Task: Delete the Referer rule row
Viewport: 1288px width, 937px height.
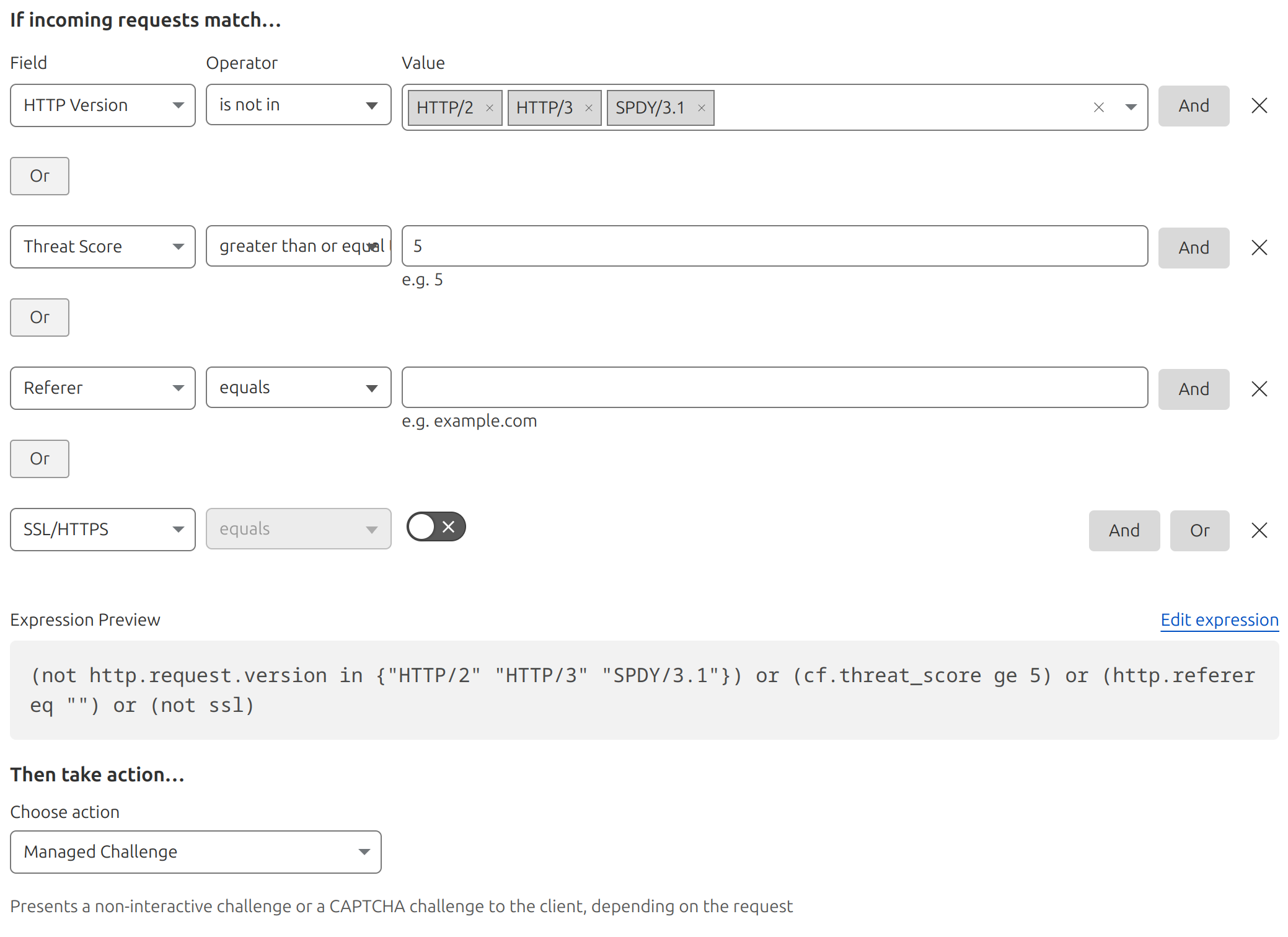Action: (1259, 389)
